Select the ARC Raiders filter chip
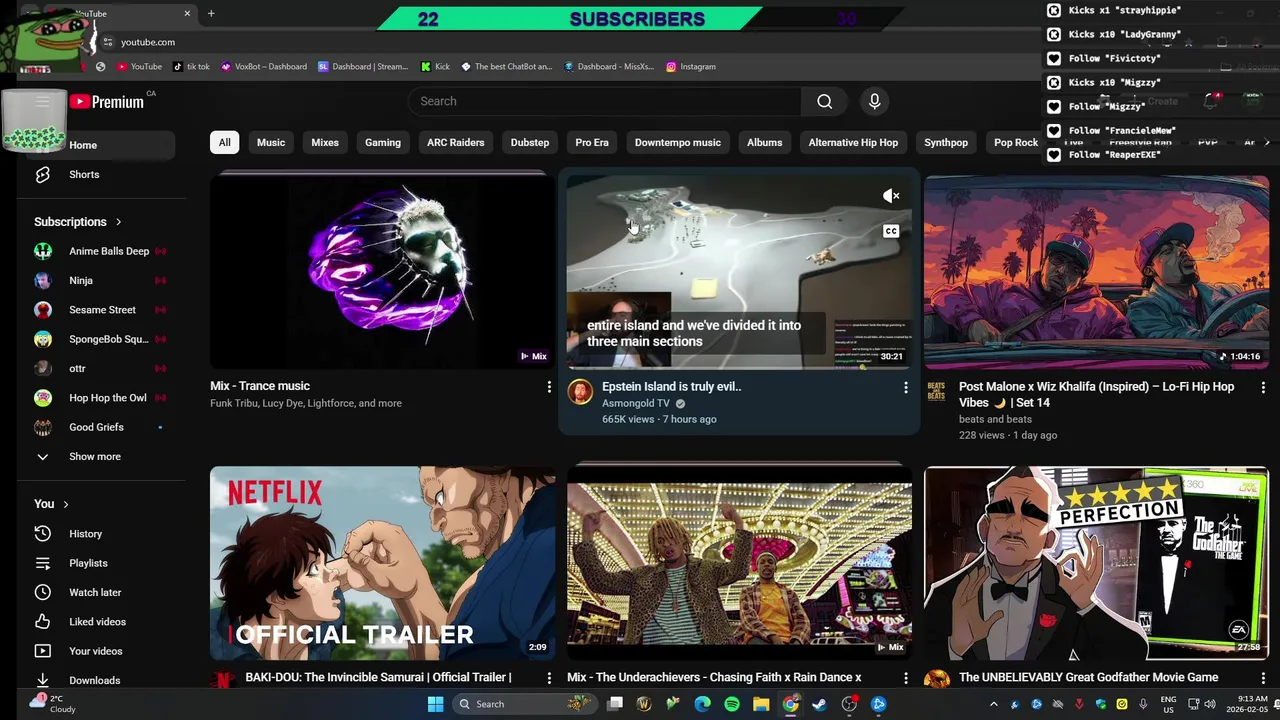This screenshot has height=720, width=1280. pos(455,142)
